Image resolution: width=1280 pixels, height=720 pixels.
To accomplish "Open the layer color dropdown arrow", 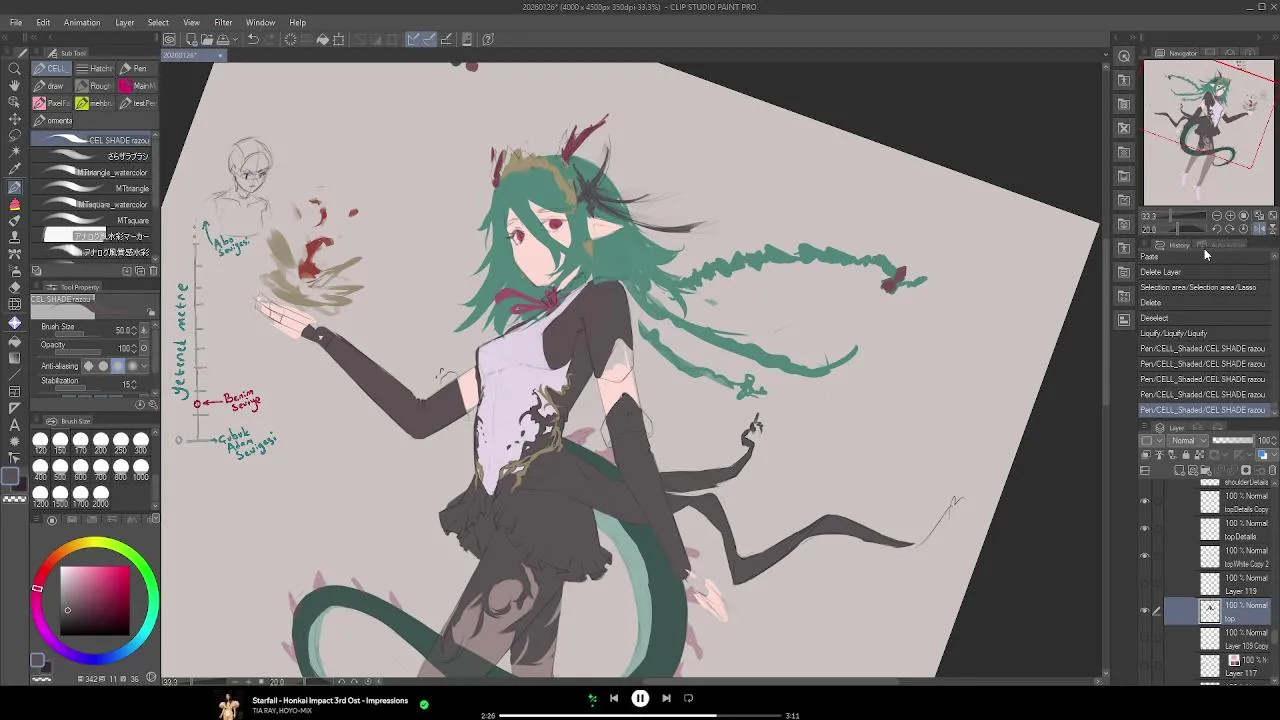I will 1273,455.
